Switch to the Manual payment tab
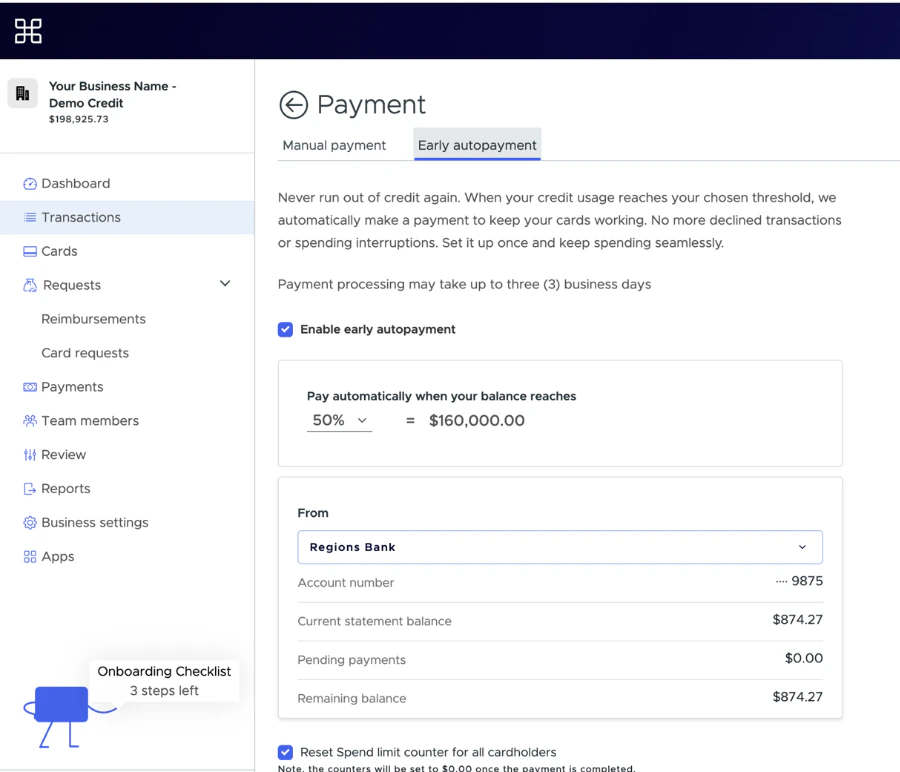 tap(334, 145)
